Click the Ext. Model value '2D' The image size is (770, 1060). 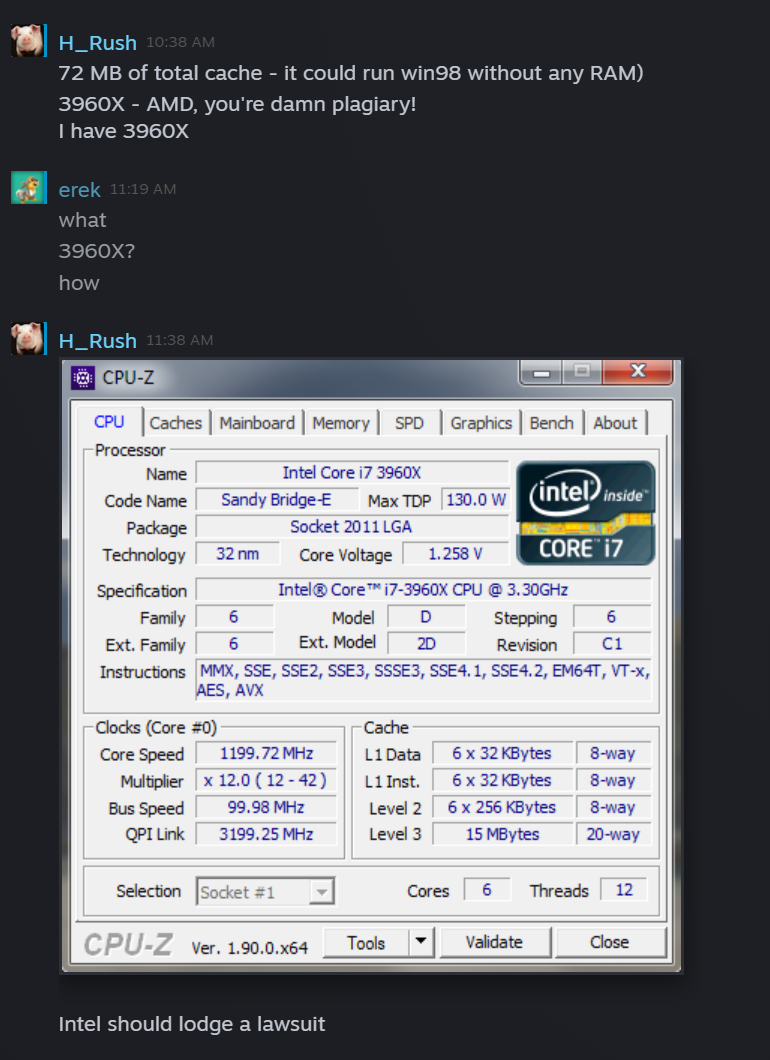(x=426, y=644)
